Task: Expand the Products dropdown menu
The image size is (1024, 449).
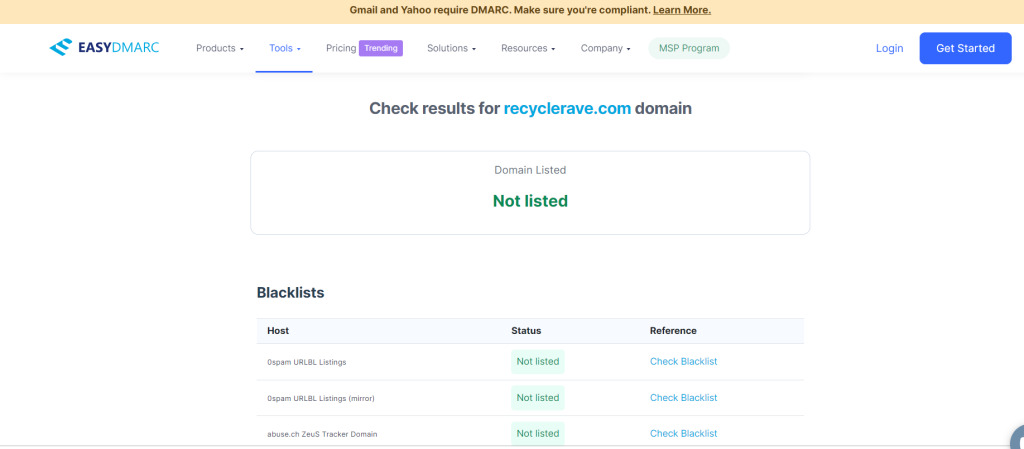Action: (219, 48)
